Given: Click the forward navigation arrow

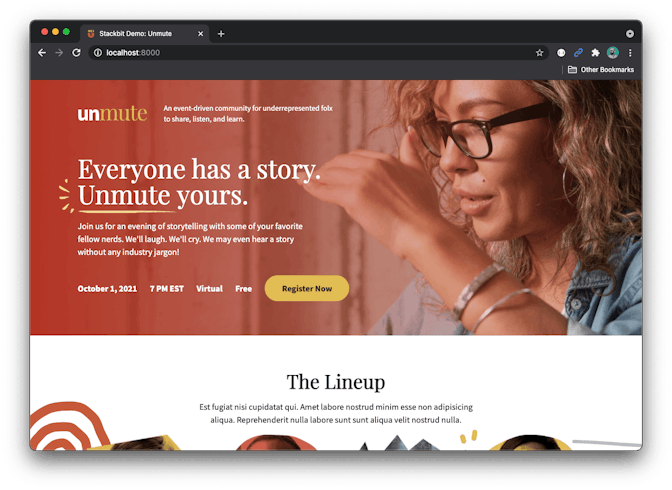Looking at the screenshot, I should coord(59,53).
